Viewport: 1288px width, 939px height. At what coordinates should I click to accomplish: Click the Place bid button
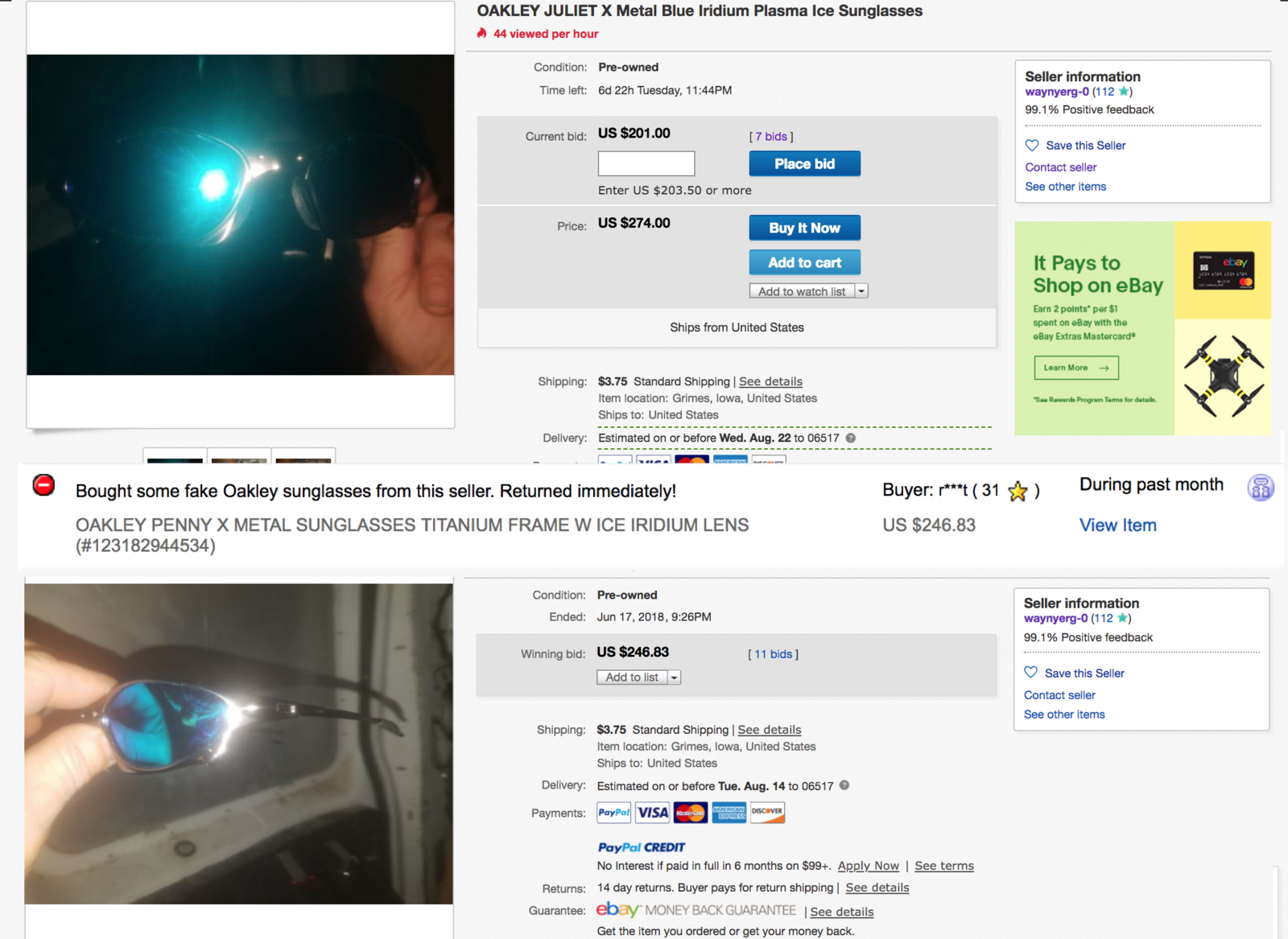point(804,163)
